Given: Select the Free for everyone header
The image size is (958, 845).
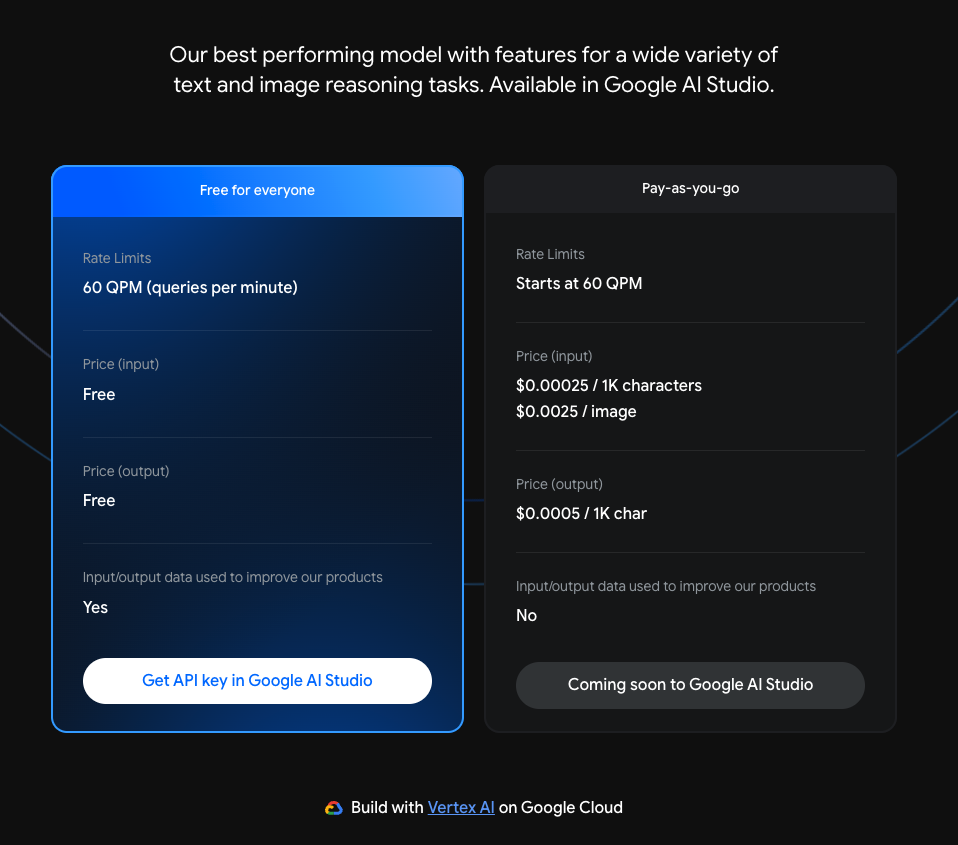Looking at the screenshot, I should coord(257,191).
